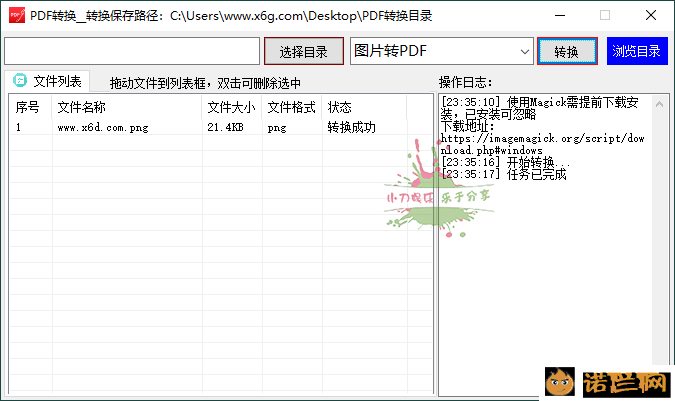Click the 任务已完成 log entry
675x401 pixels.
[536, 174]
